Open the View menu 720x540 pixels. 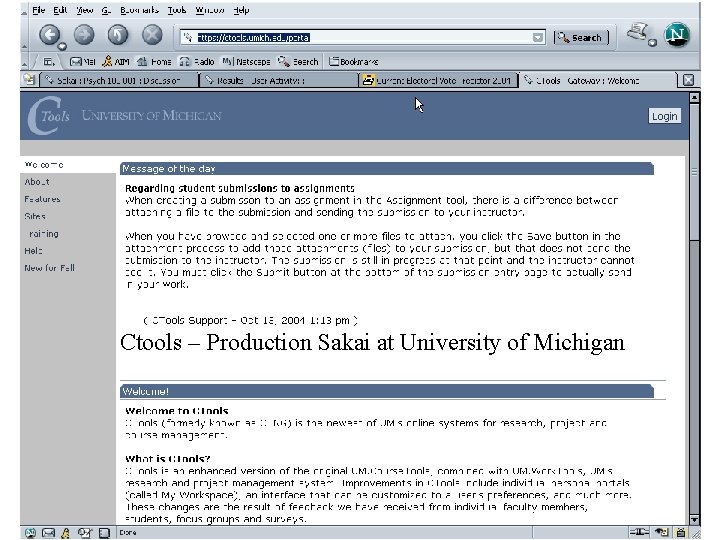[84, 10]
